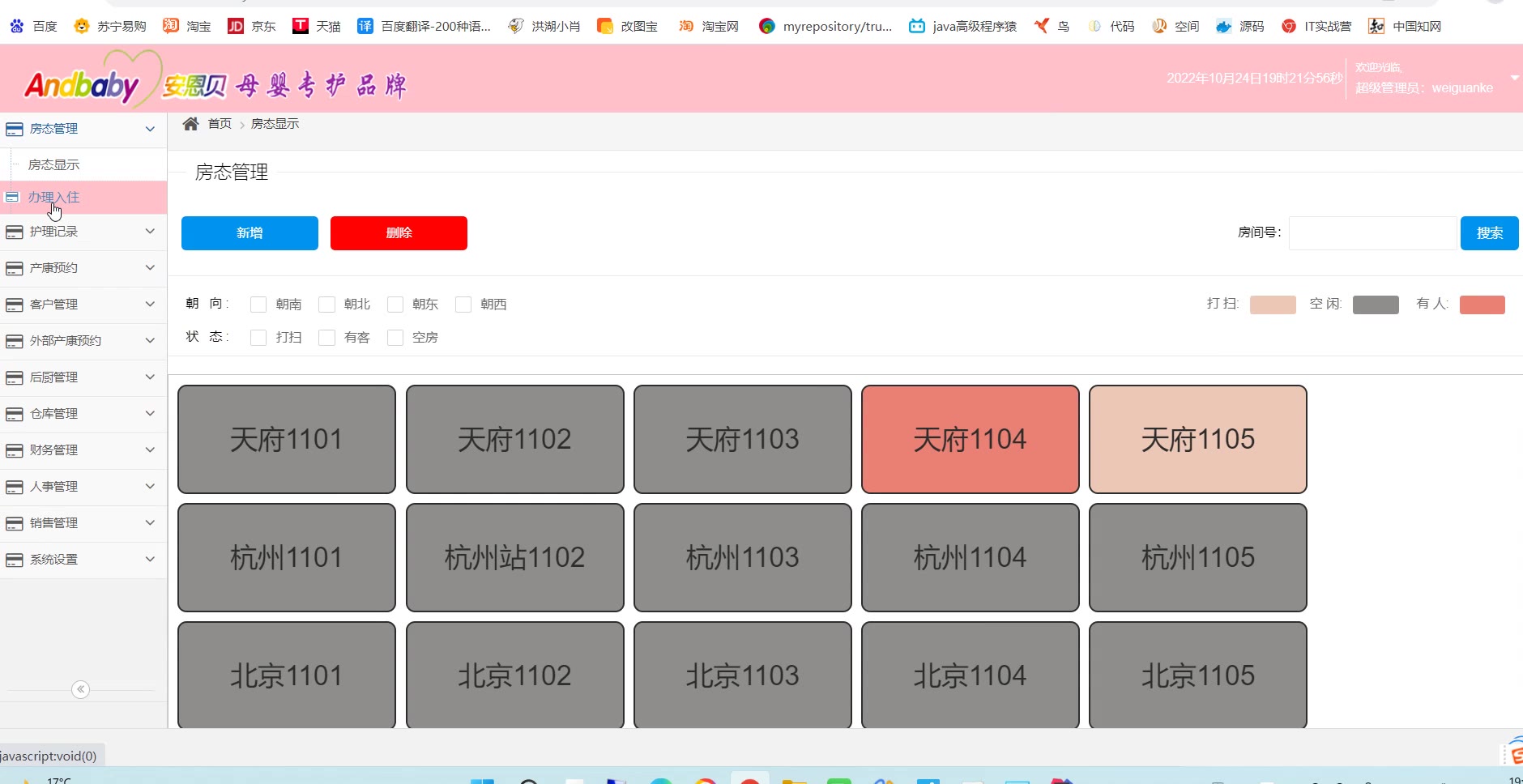The width and height of the screenshot is (1523, 784).
Task: Click the 打扫 legend color swatch
Action: coord(1273,305)
